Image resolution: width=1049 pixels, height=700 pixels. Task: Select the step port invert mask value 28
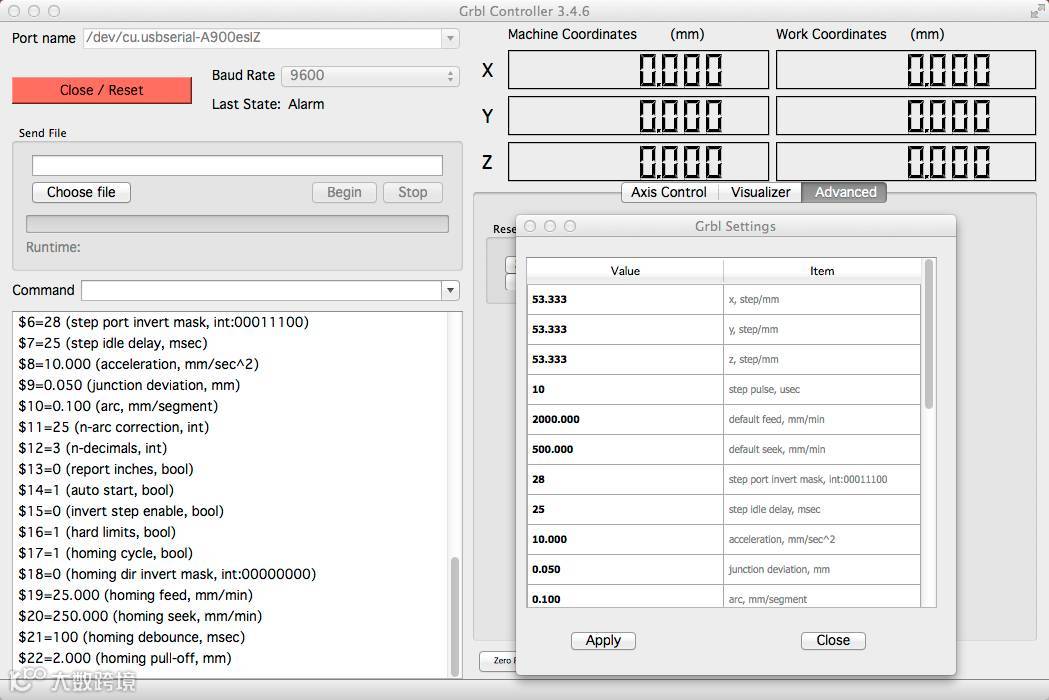625,480
